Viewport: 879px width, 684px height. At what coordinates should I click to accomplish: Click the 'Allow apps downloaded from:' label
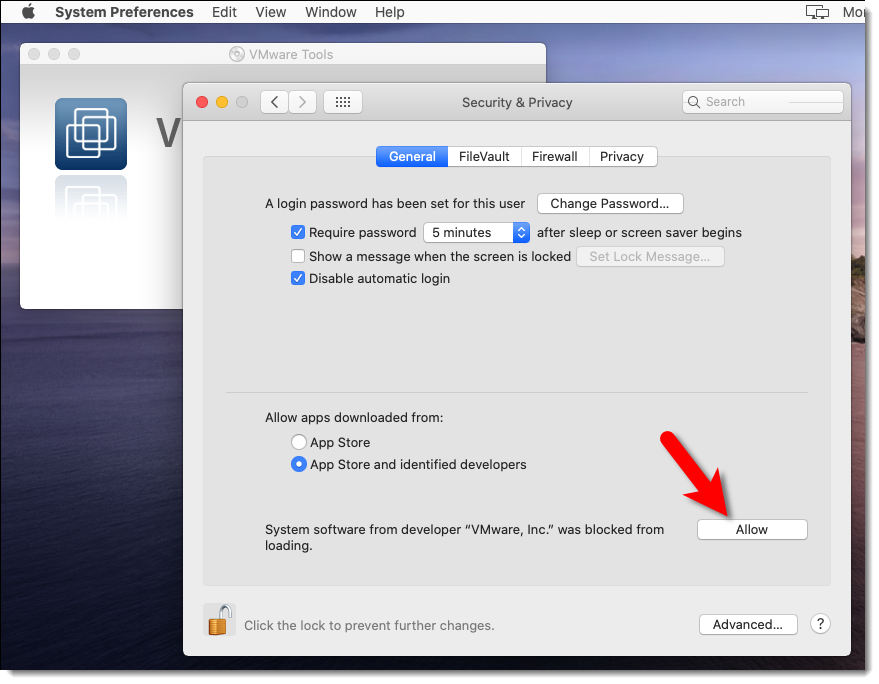point(354,418)
